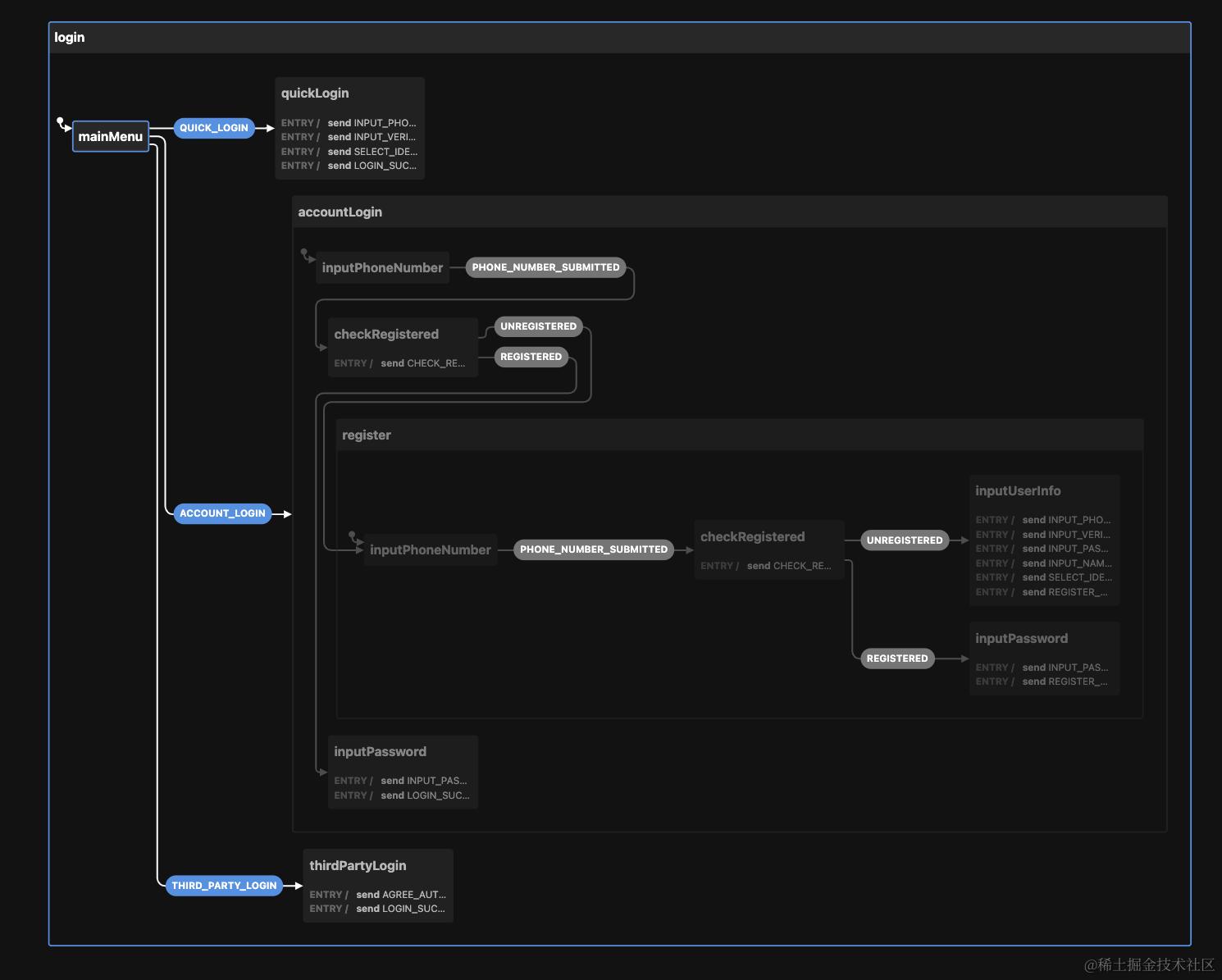Click the REGISTERED event in register
Viewport: 1222px width, 980px height.
tap(897, 659)
